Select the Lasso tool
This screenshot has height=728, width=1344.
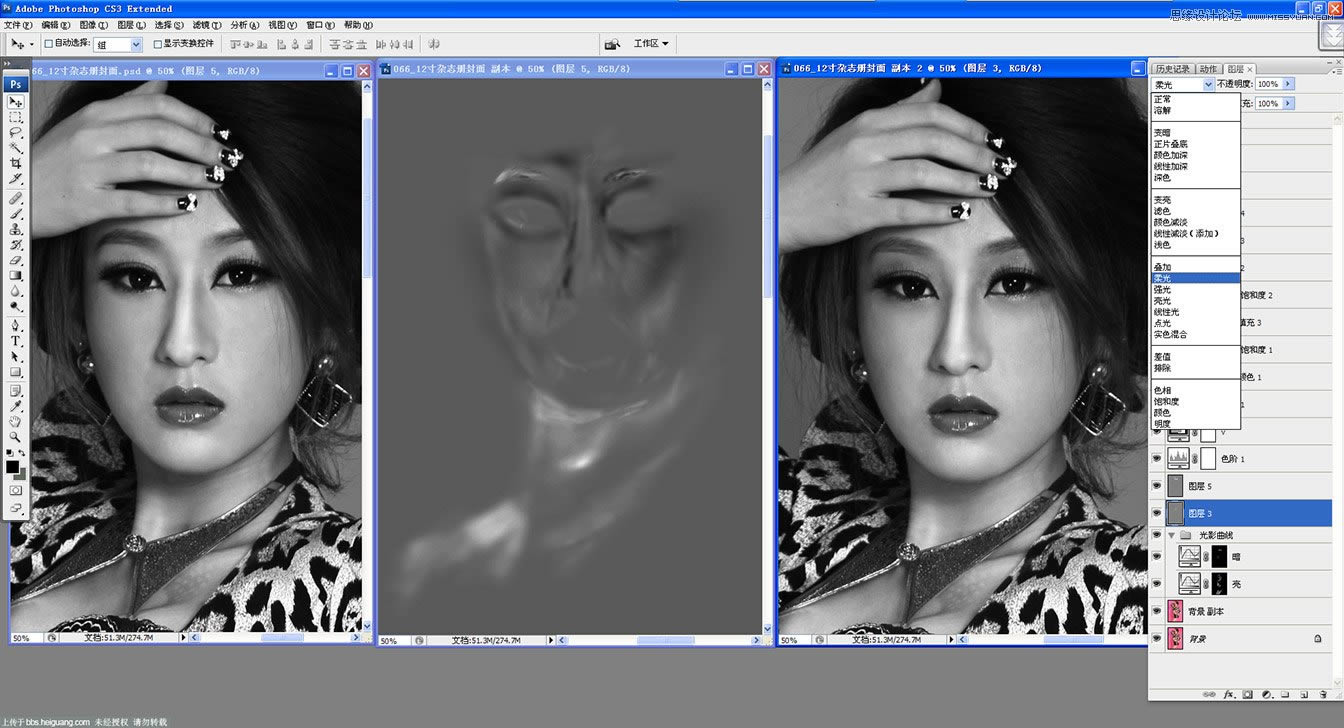coord(16,132)
